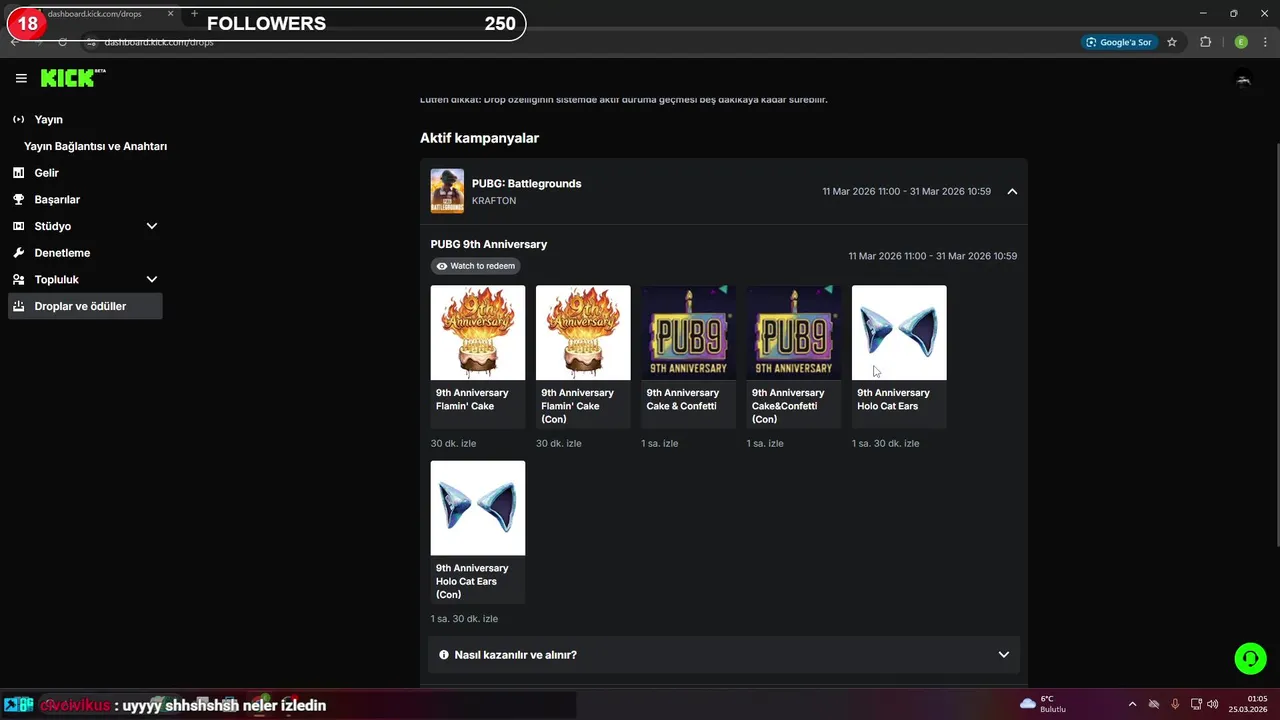Open 9th Anniversary Flamin' Cake image
The height and width of the screenshot is (720, 1280).
478,333
